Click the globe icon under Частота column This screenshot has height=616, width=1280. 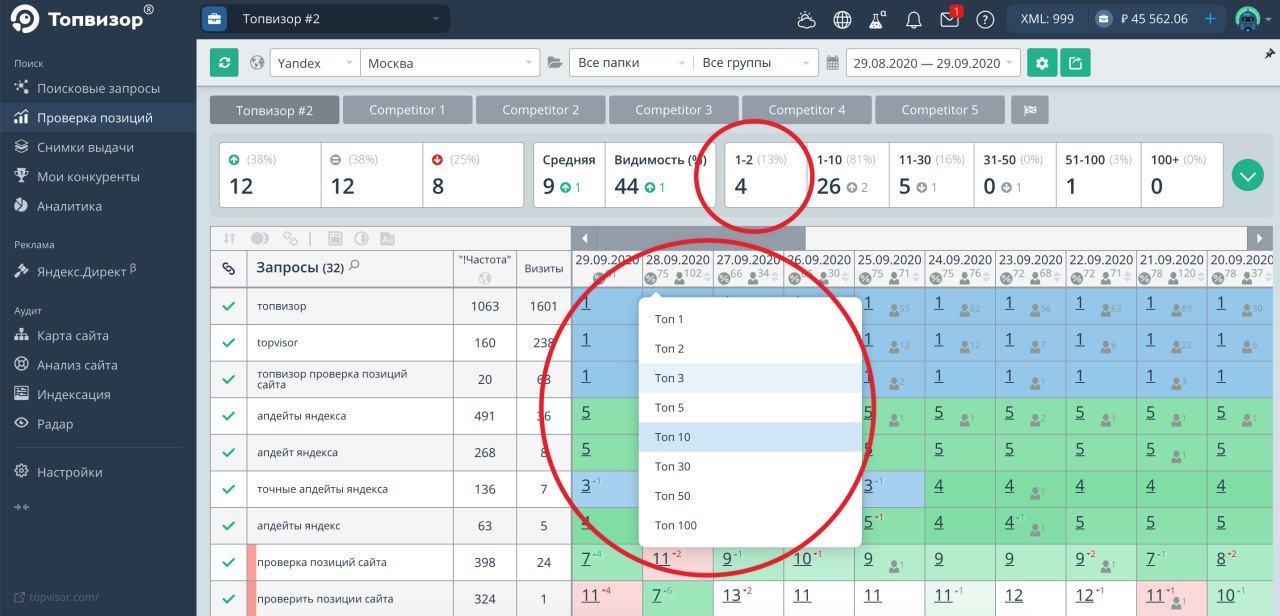click(x=485, y=279)
